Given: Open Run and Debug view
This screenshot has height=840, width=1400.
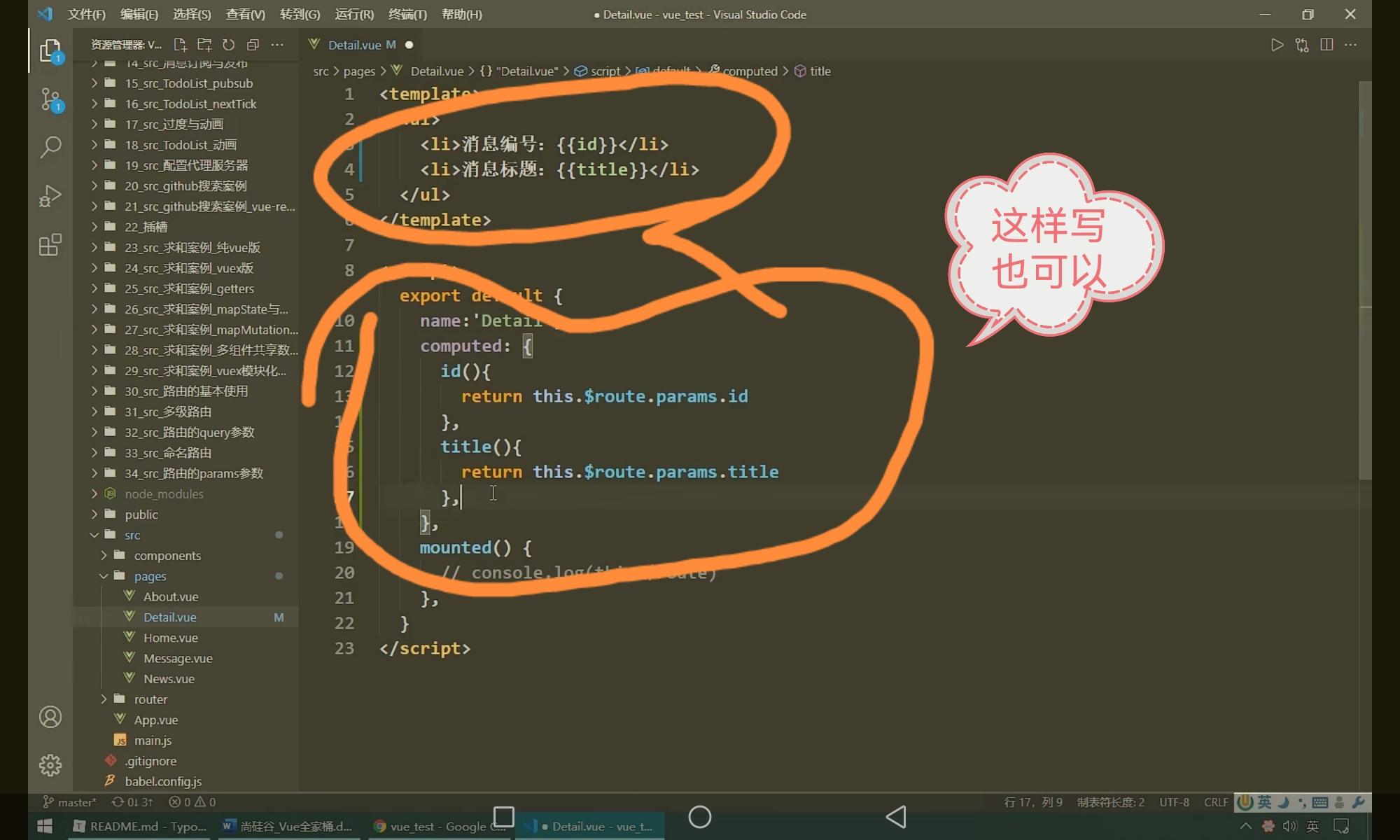Looking at the screenshot, I should tap(50, 196).
